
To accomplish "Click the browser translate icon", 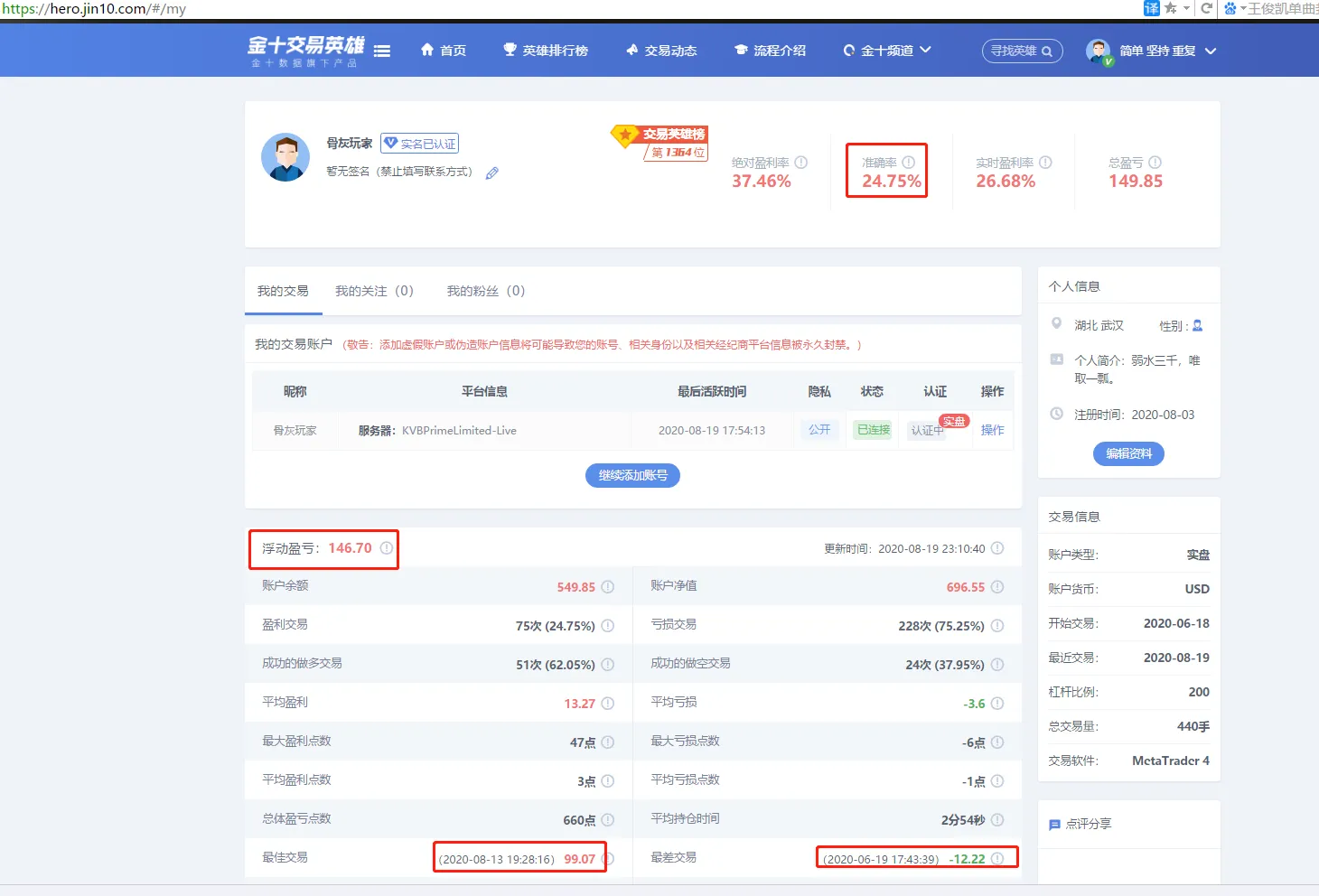I will tap(1151, 8).
